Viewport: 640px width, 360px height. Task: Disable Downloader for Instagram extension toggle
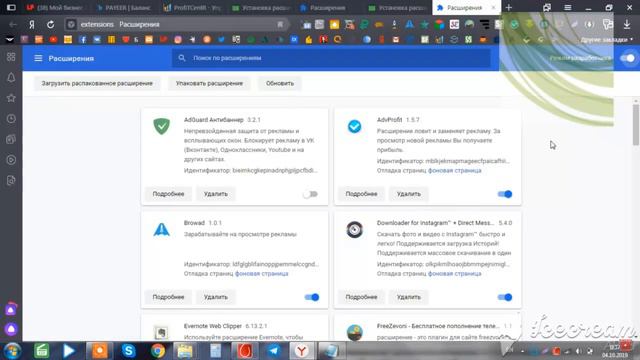(505, 297)
